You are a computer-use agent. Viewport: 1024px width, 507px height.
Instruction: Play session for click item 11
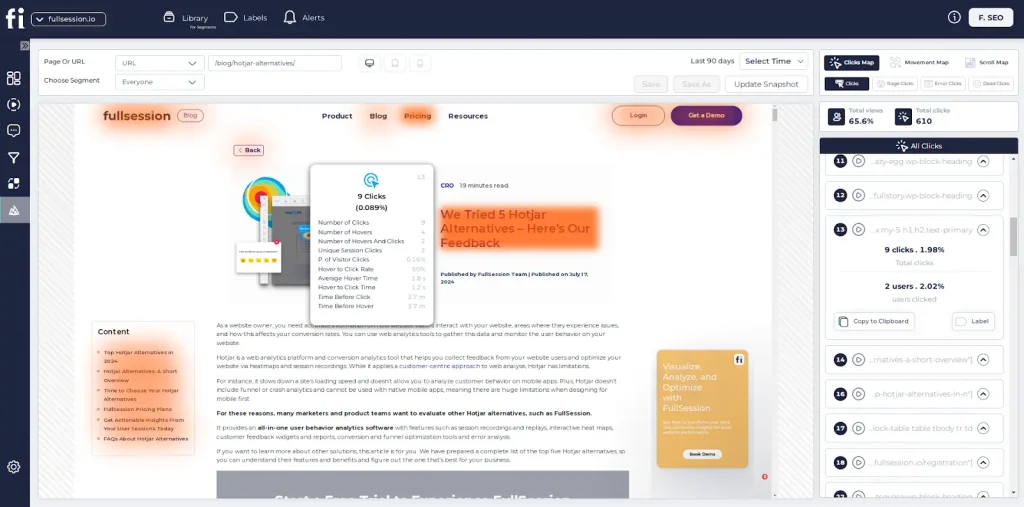click(858, 161)
